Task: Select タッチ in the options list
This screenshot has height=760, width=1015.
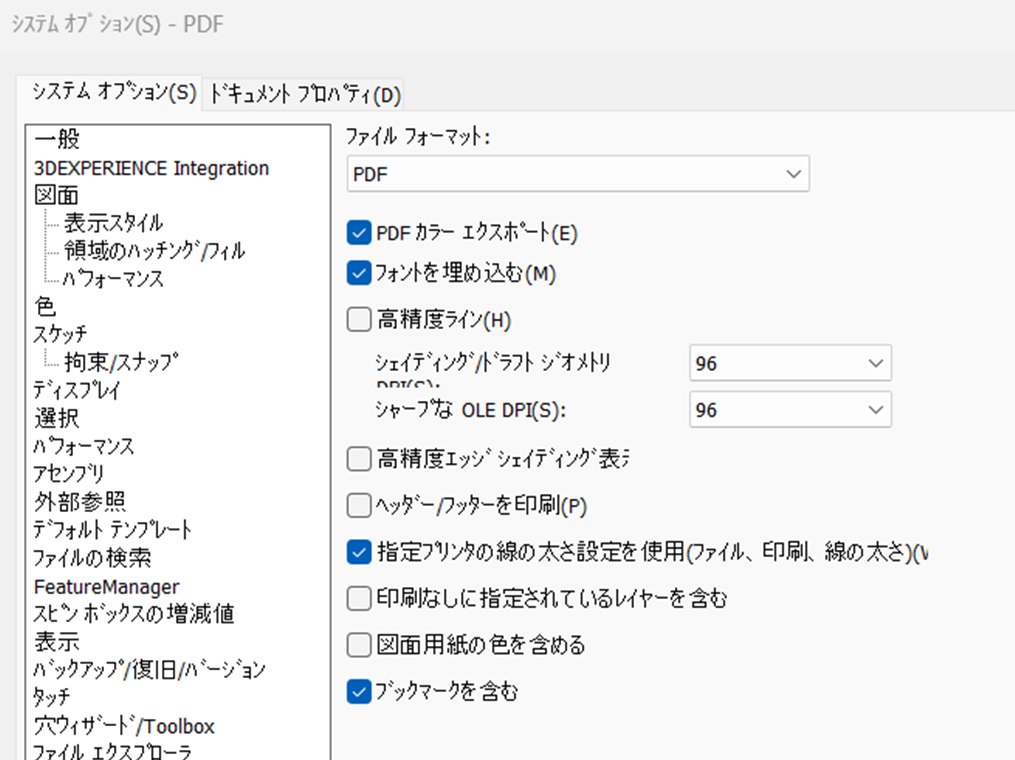Action: coord(52,697)
